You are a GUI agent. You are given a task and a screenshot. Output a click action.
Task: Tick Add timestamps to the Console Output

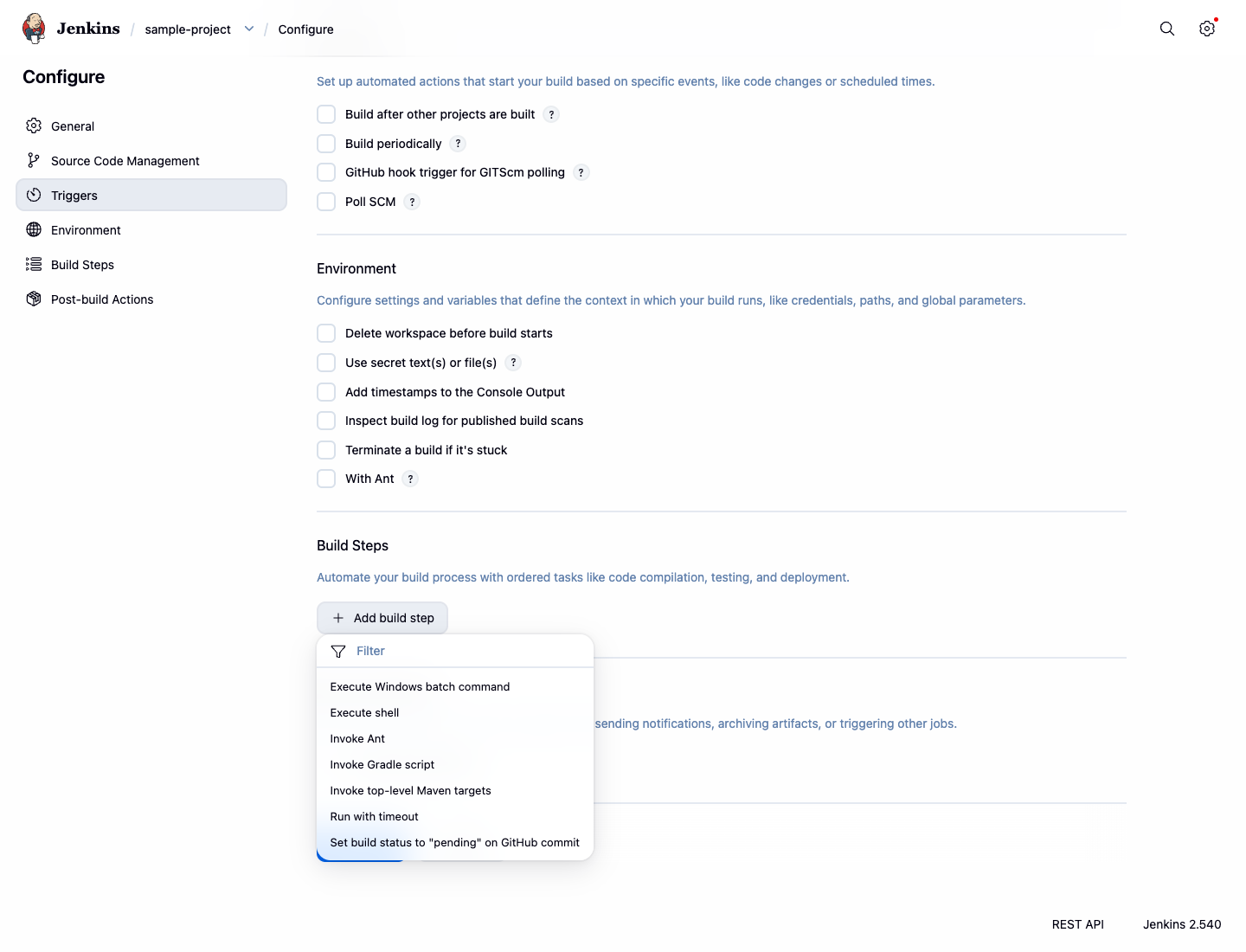click(326, 392)
